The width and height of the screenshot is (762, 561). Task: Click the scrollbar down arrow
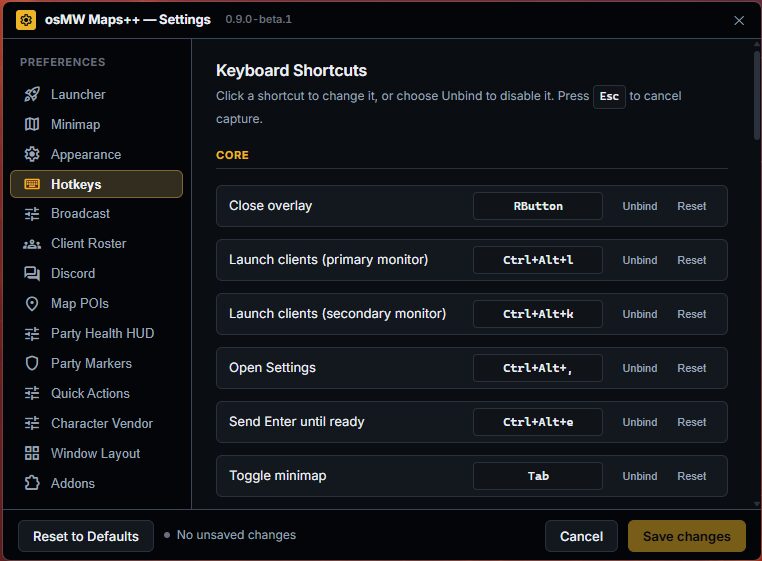(756, 504)
